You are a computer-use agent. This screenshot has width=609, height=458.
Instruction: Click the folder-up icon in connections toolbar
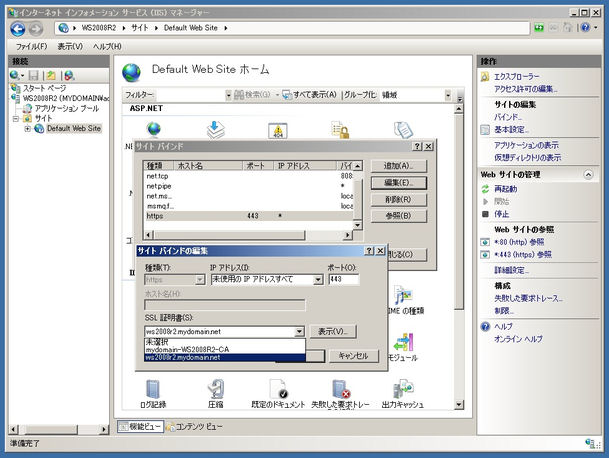[x=51, y=75]
